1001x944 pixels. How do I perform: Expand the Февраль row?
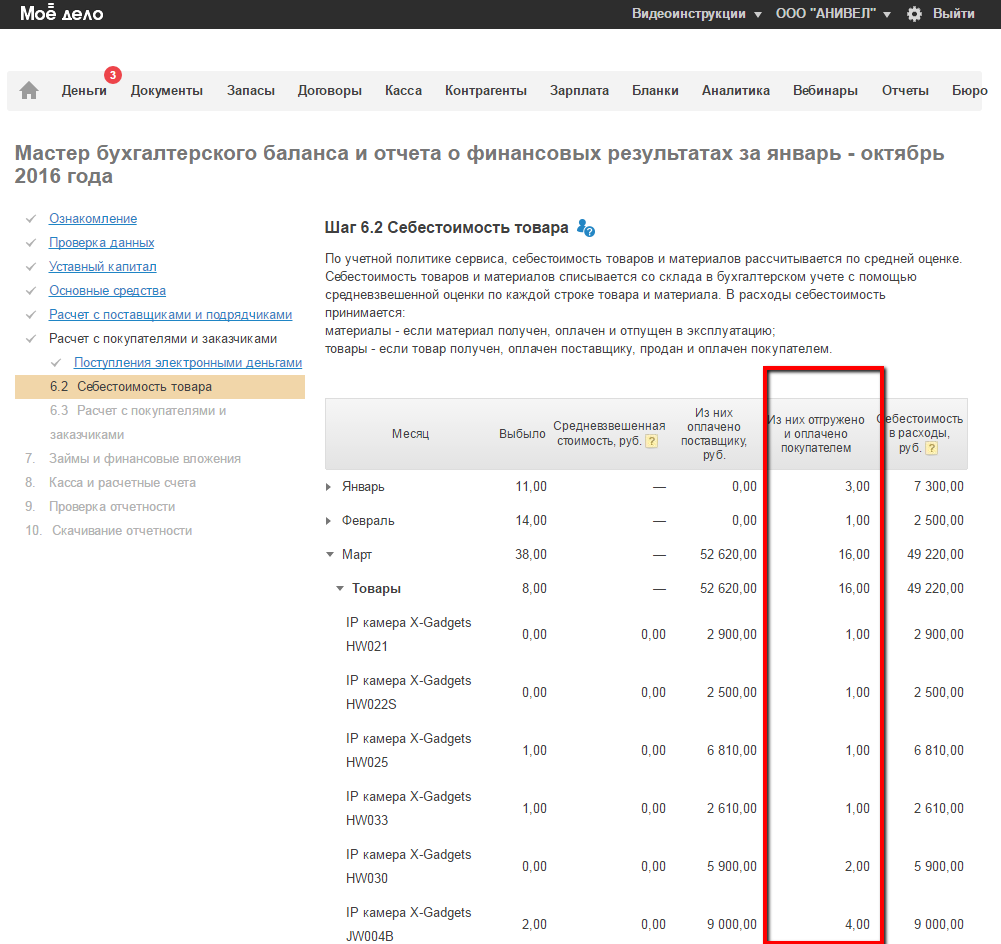coord(330,521)
